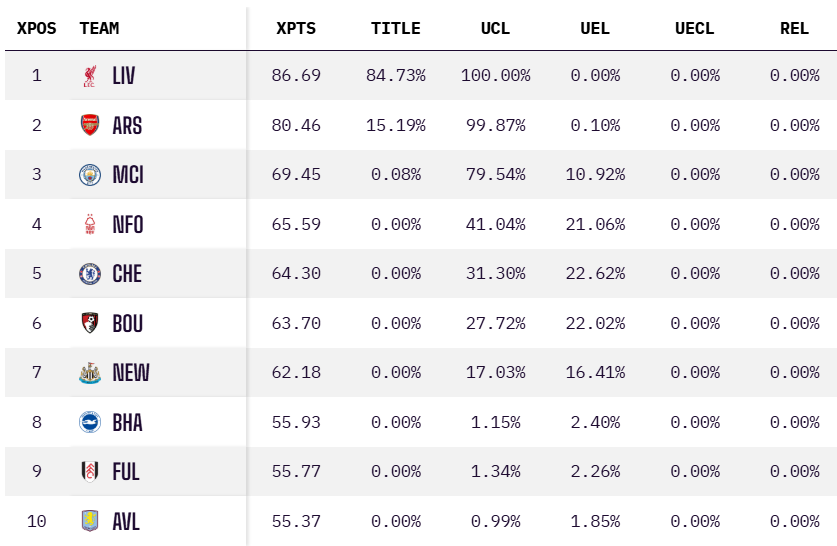Select the Manchester City crest icon

pos(90,175)
